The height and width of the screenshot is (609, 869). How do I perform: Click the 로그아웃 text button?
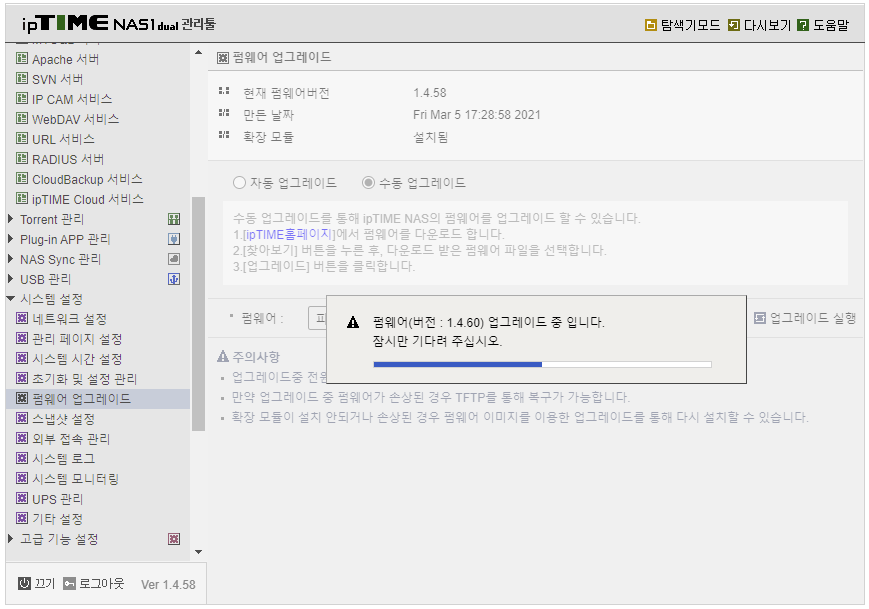click(x=101, y=584)
